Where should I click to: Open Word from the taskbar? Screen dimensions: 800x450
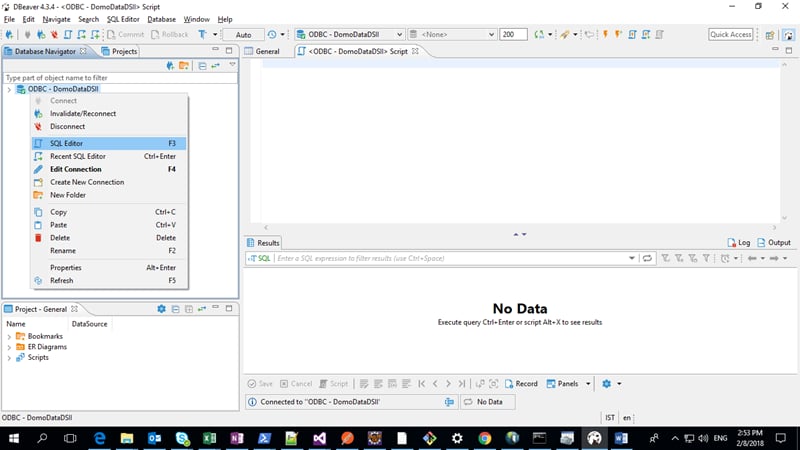pos(621,438)
